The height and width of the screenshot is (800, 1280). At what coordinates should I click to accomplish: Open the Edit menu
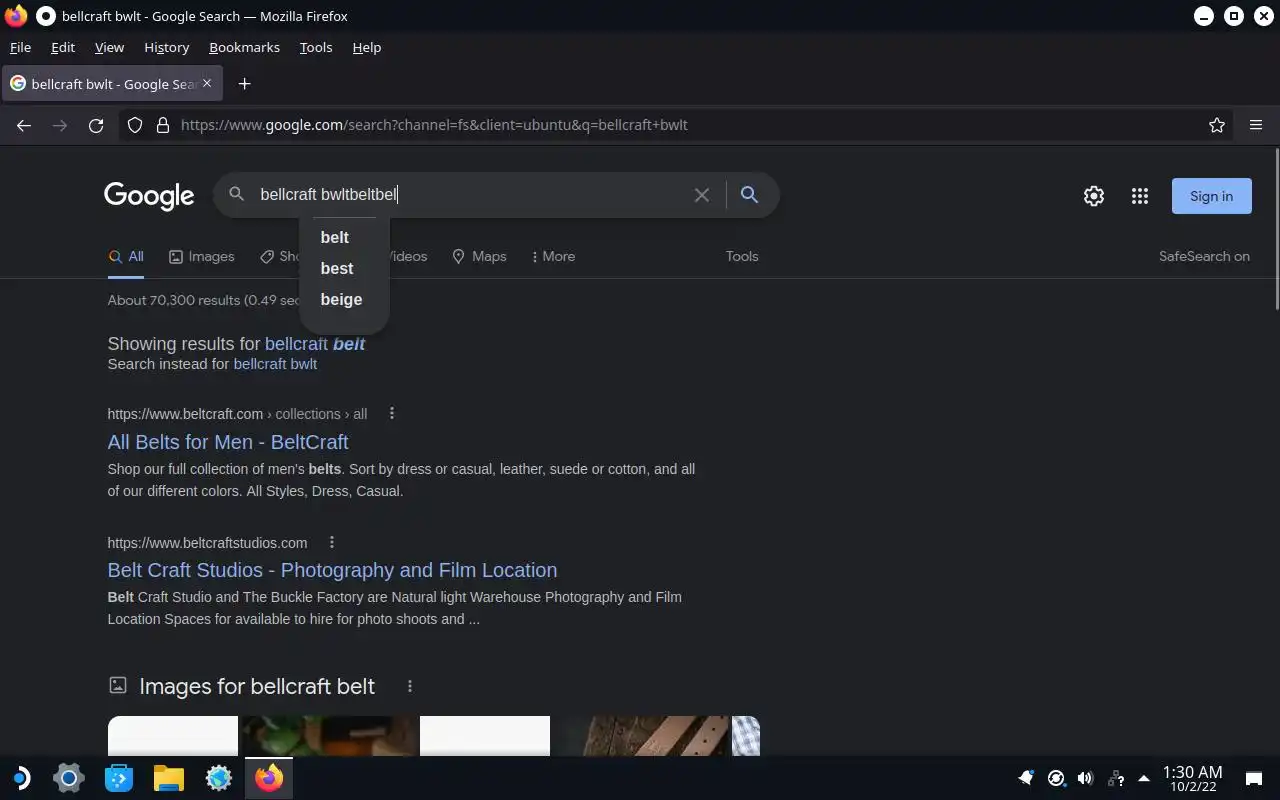tap(63, 47)
